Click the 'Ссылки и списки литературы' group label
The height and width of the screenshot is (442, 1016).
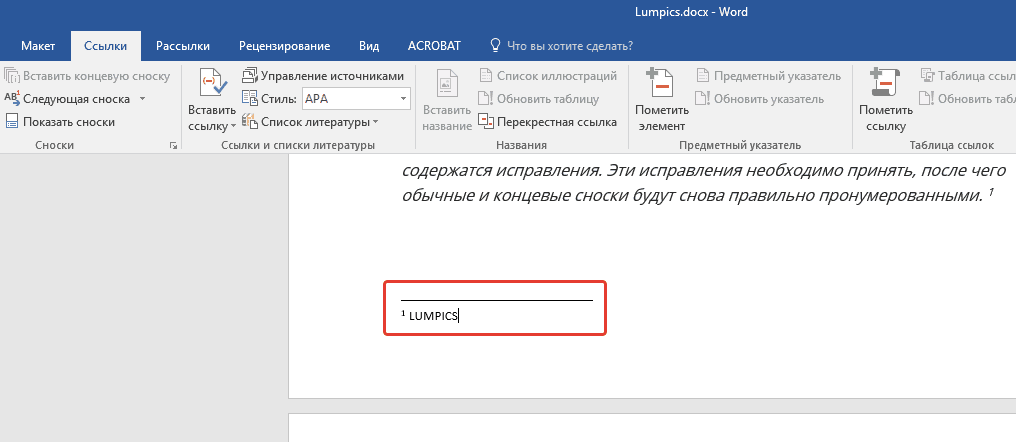point(298,145)
